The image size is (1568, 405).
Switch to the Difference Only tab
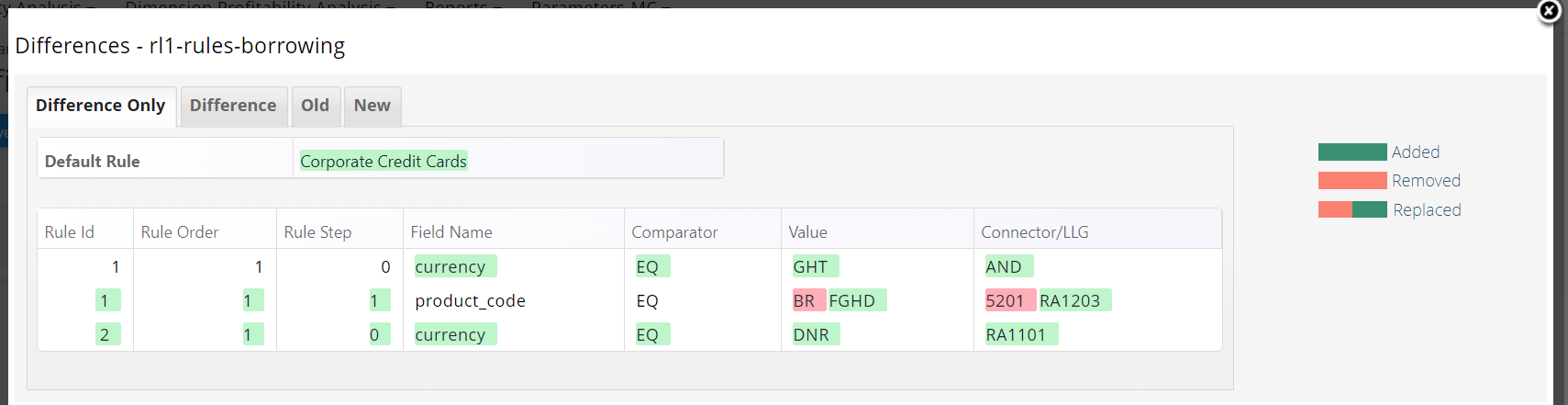click(x=101, y=106)
